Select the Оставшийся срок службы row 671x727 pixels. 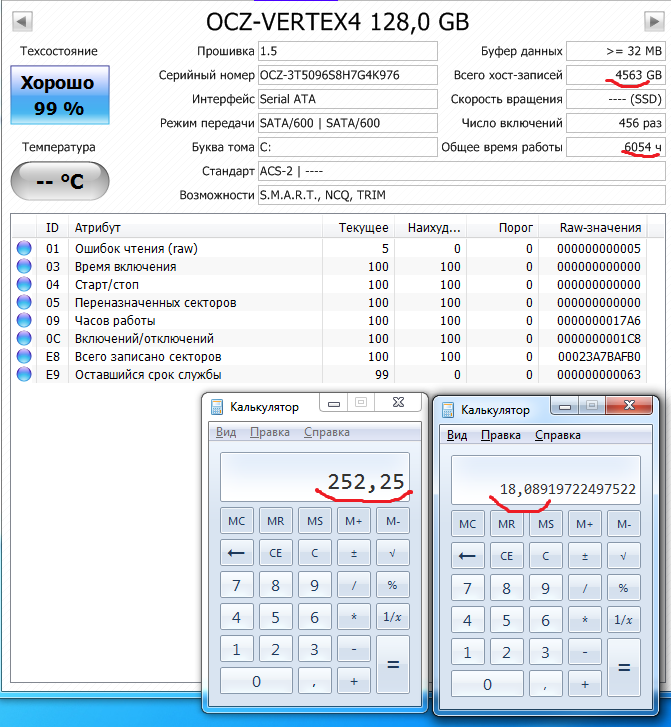click(x=330, y=374)
